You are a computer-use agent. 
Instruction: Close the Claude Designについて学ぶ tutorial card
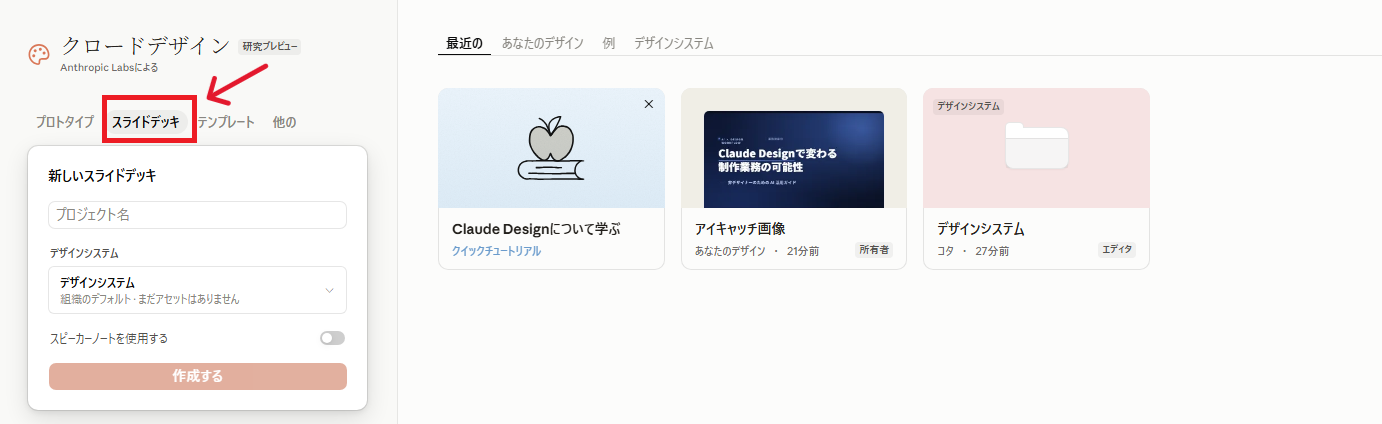click(648, 104)
